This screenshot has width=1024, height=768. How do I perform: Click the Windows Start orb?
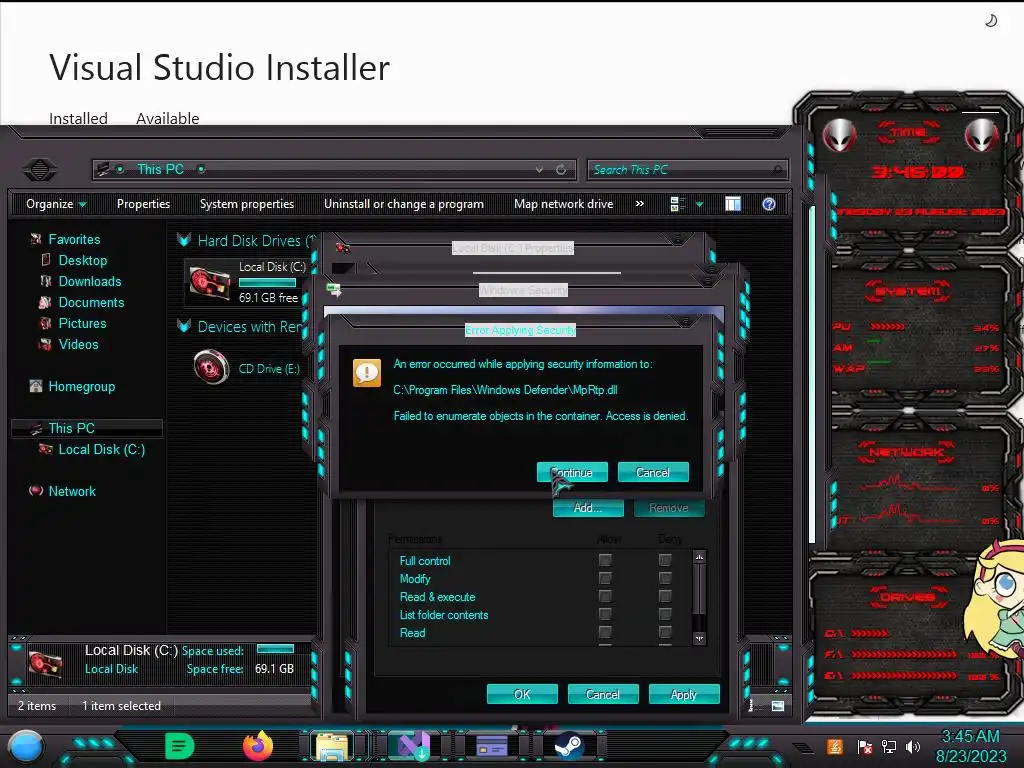[26, 746]
